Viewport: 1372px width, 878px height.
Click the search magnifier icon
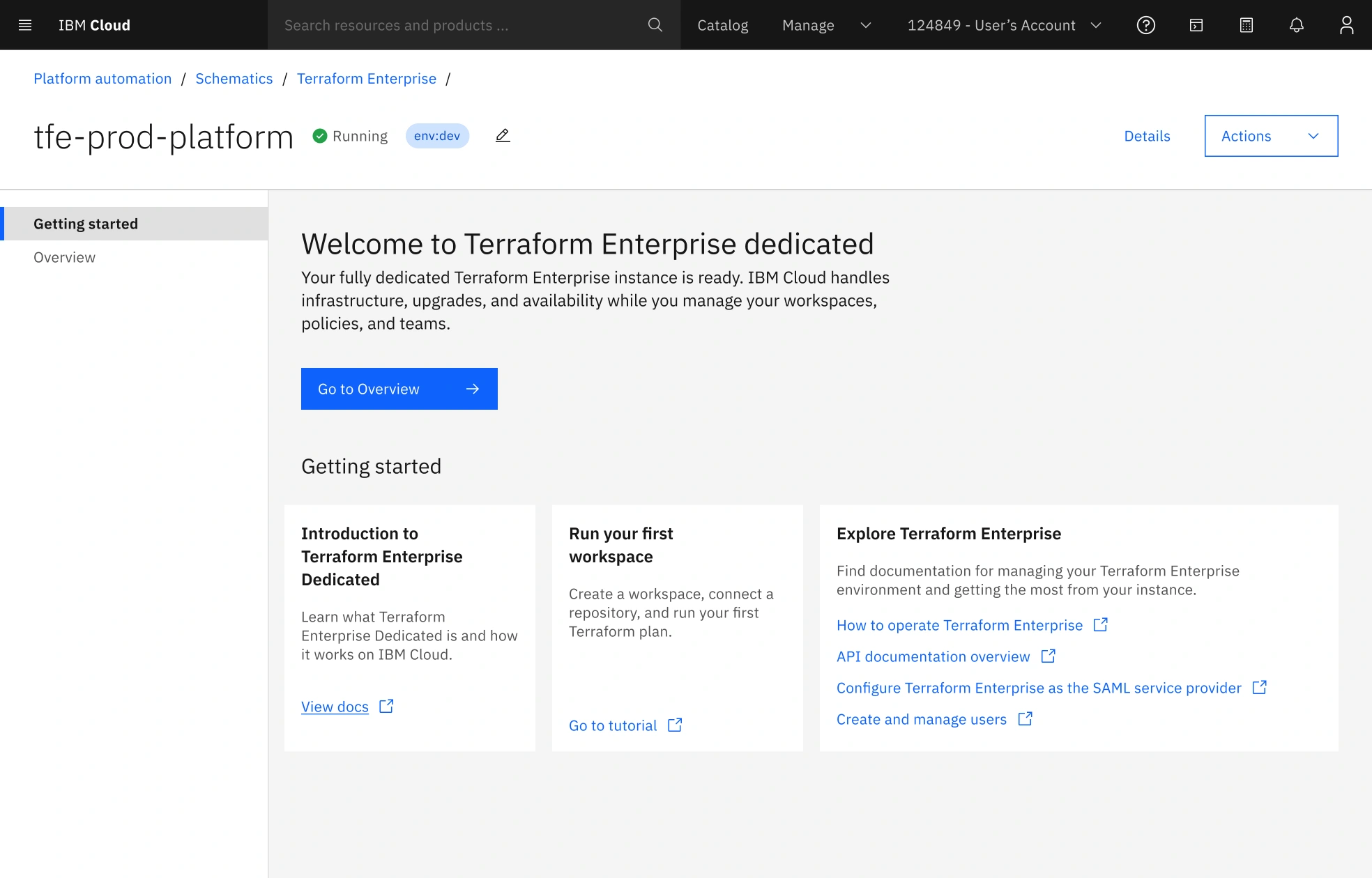pos(655,25)
